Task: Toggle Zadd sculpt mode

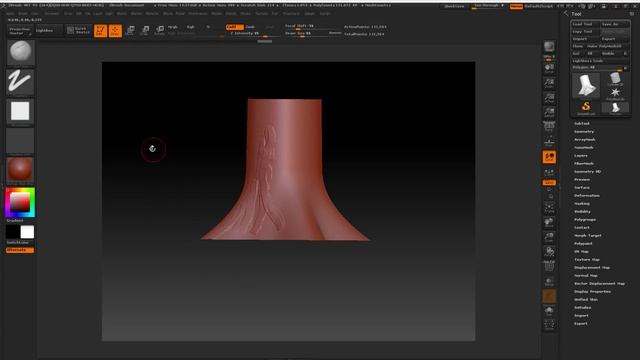Action: pos(234,27)
